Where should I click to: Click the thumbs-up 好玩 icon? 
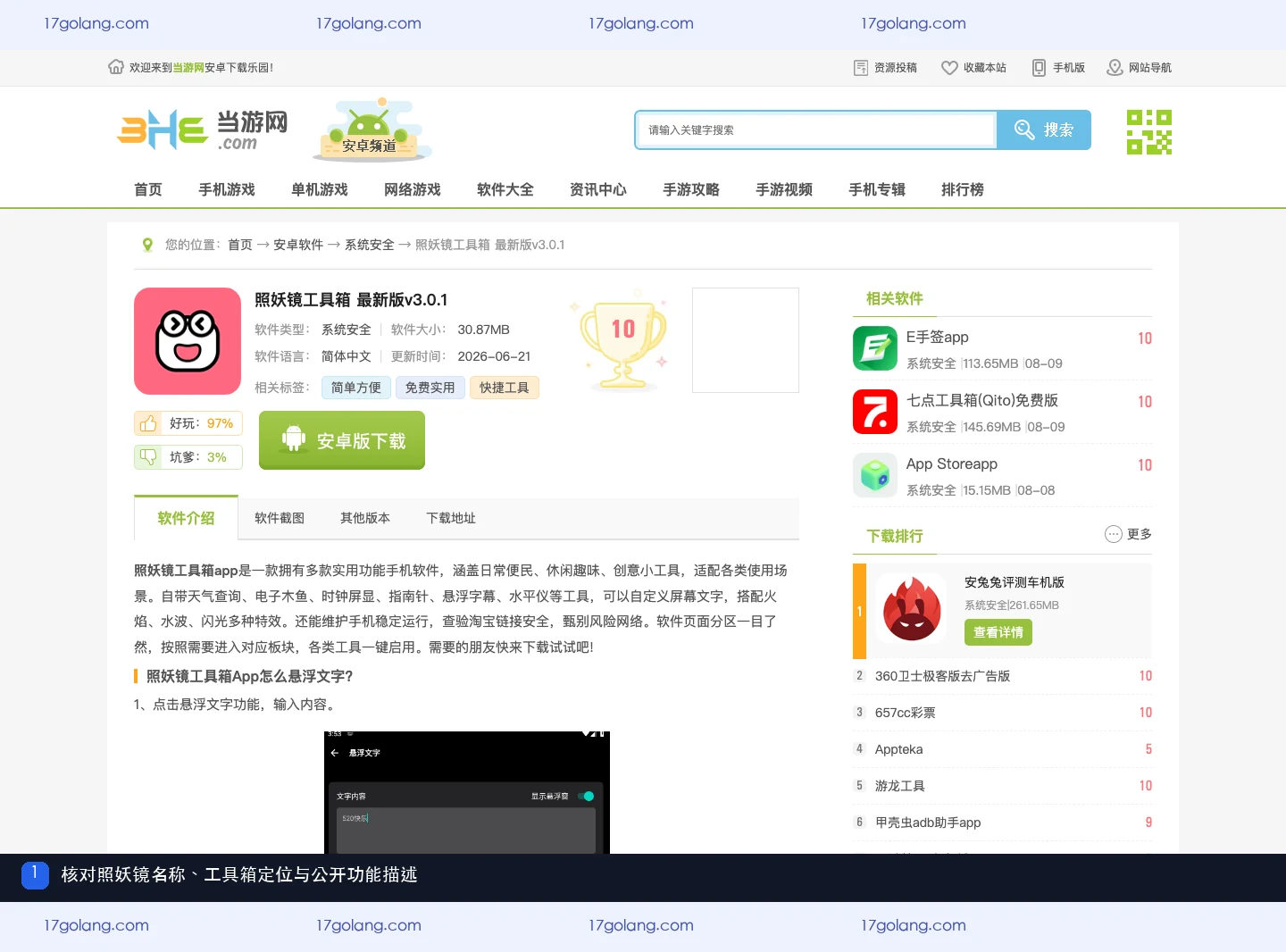coord(148,423)
